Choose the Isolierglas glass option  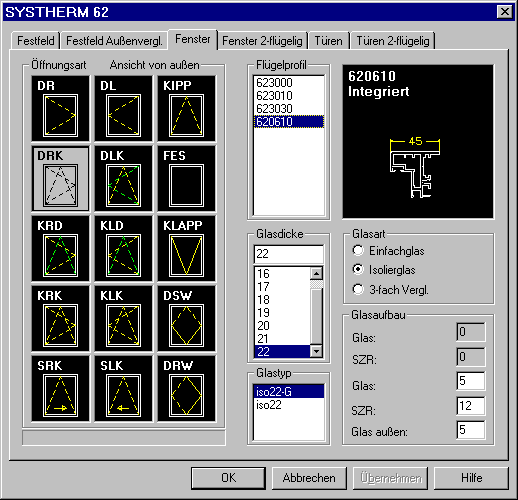coord(358,270)
